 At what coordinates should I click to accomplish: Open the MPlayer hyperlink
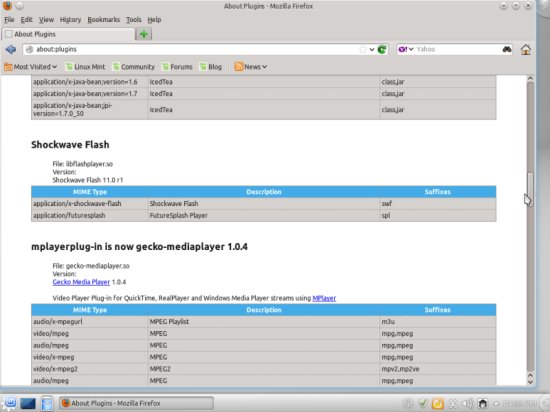pos(324,298)
